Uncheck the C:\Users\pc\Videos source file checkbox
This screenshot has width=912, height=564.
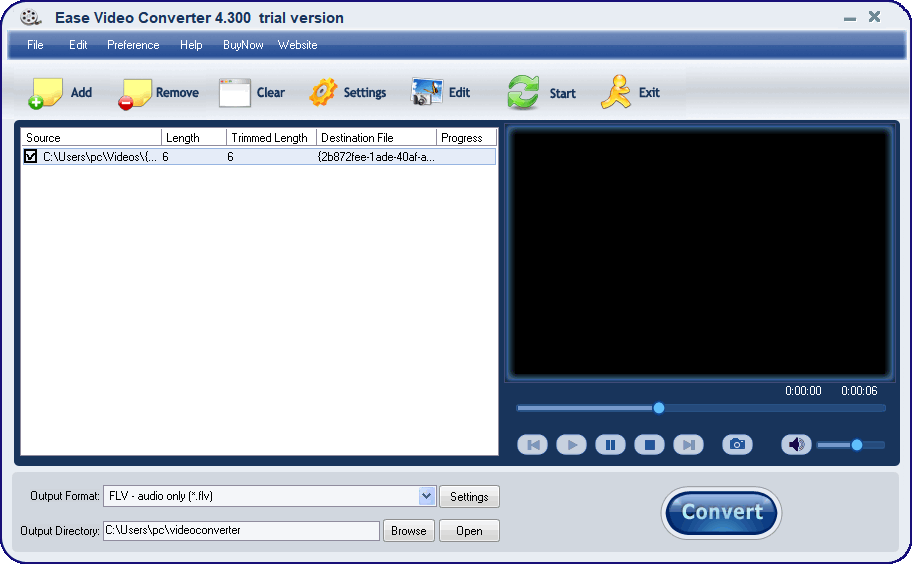[30, 156]
